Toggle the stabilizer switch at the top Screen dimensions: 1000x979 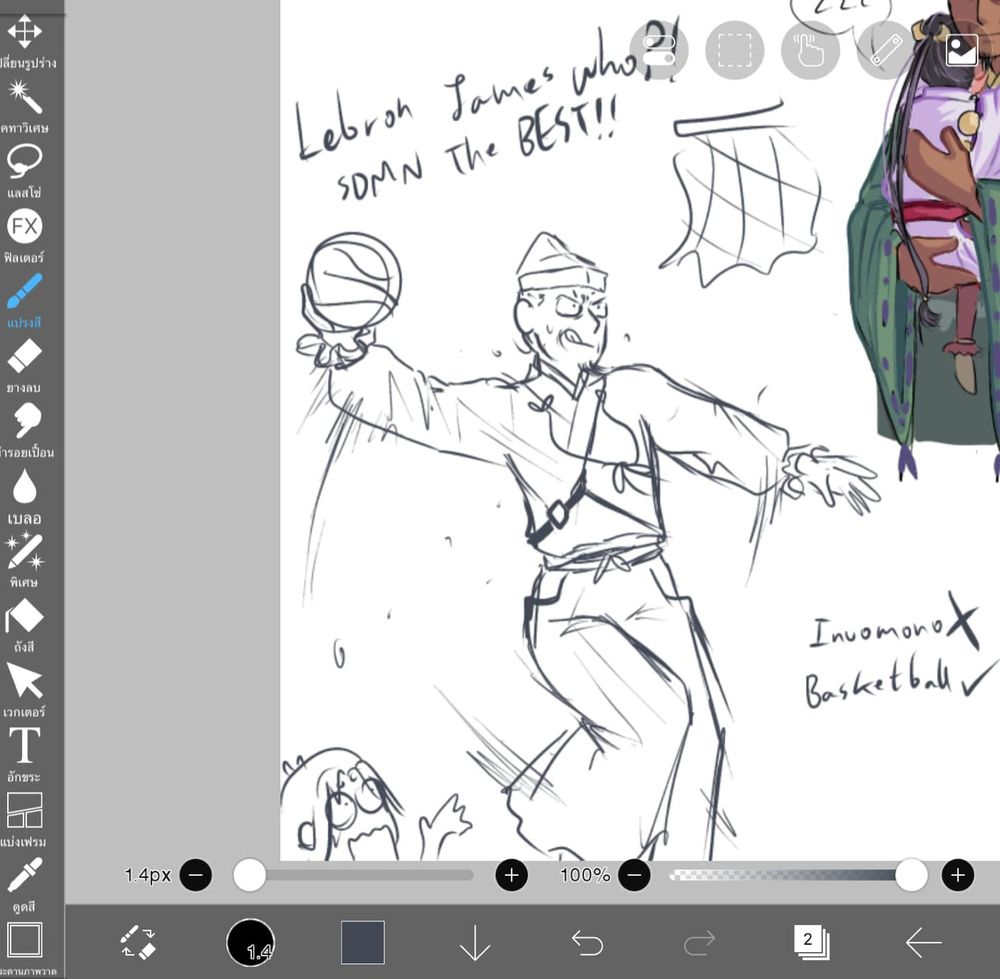[x=659, y=50]
